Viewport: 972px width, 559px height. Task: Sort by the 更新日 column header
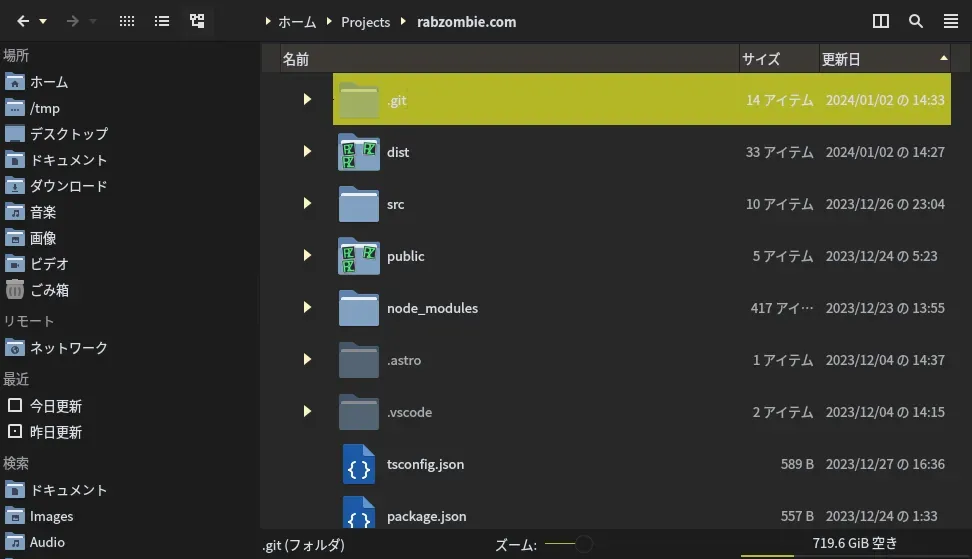[x=841, y=59]
